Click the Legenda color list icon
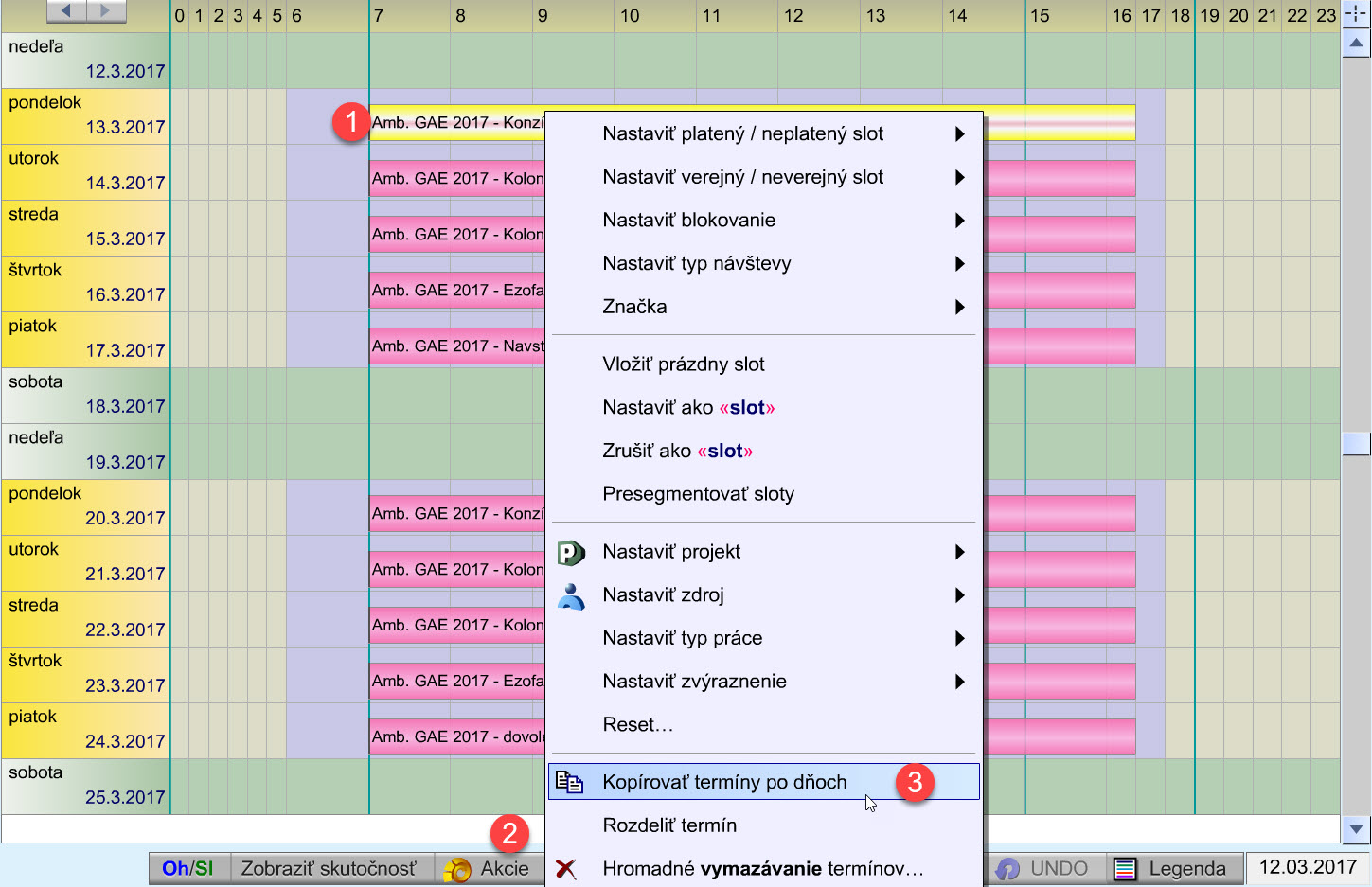The width and height of the screenshot is (1372, 887). (x=1125, y=869)
